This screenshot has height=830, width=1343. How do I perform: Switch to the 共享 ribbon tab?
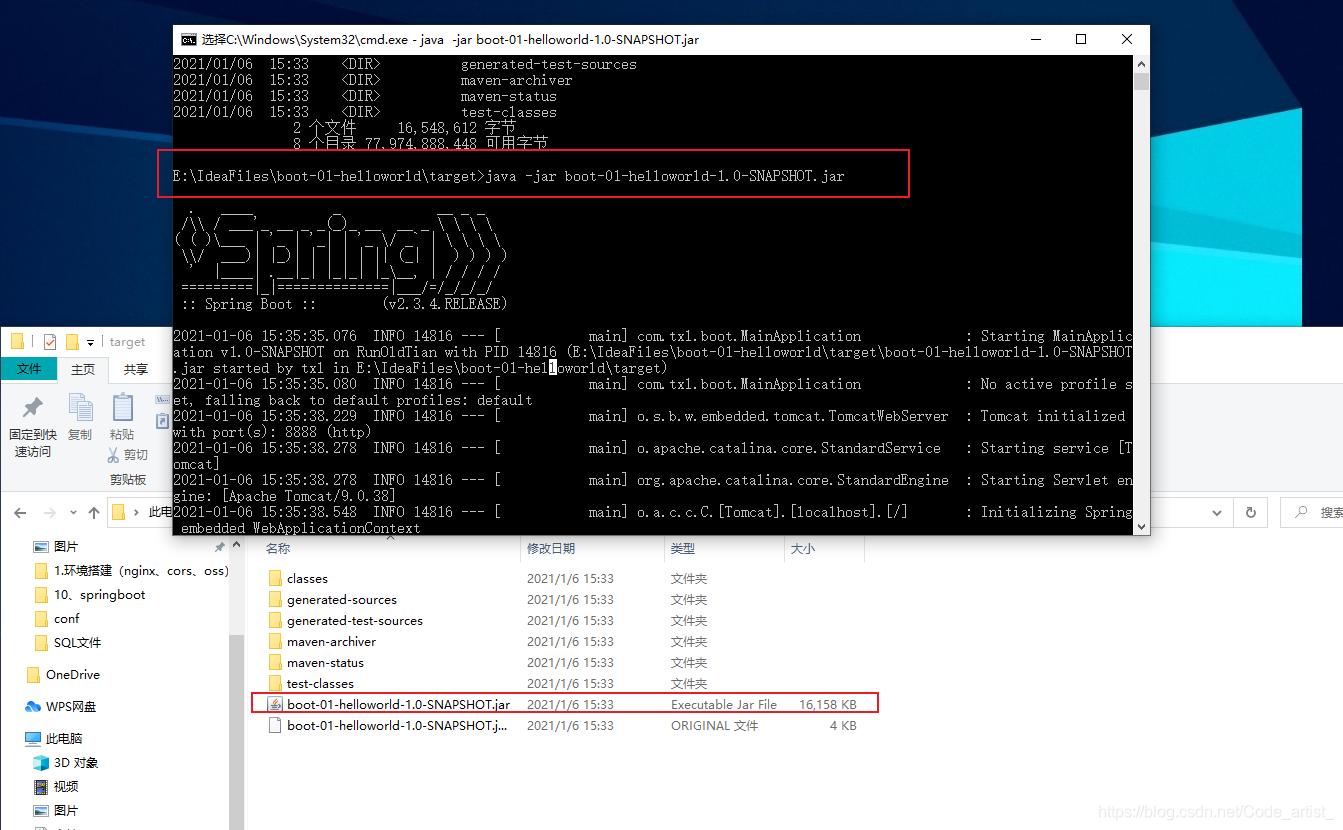[x=136, y=369]
